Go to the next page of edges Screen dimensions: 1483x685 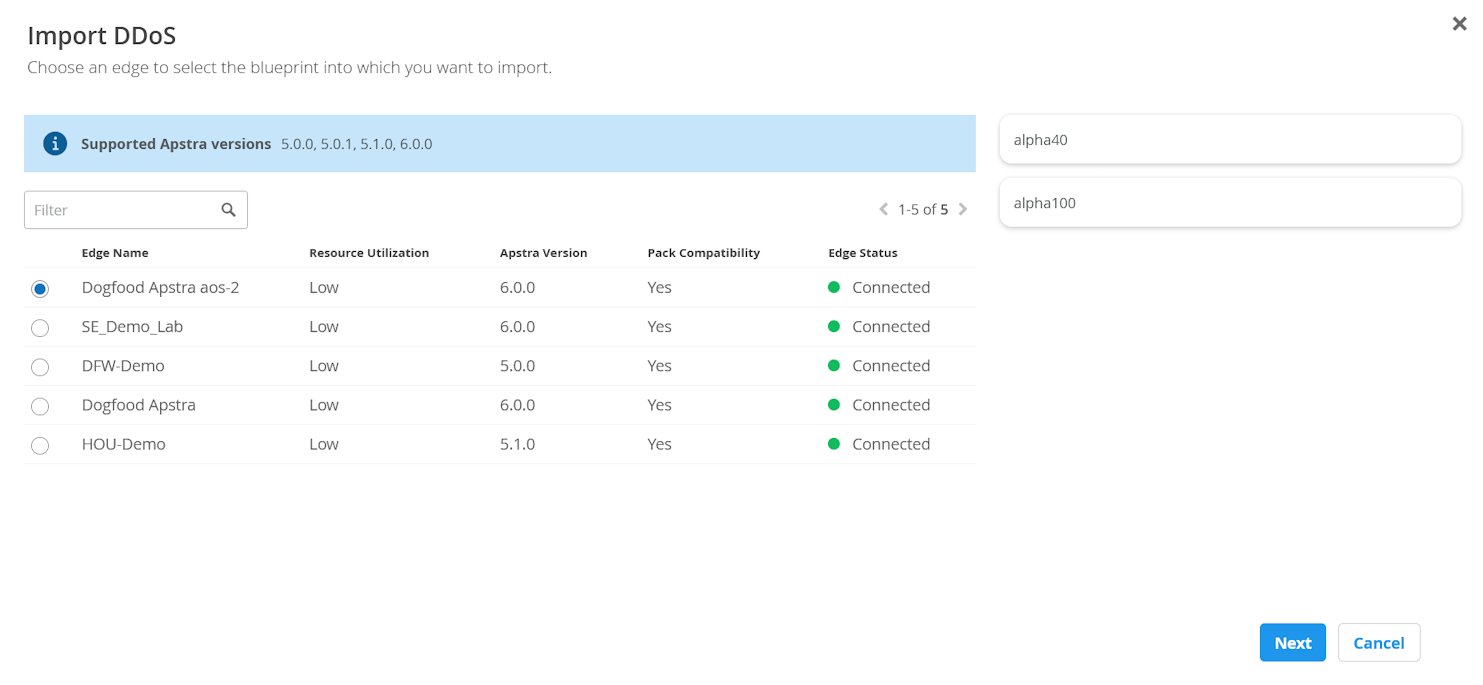point(963,210)
